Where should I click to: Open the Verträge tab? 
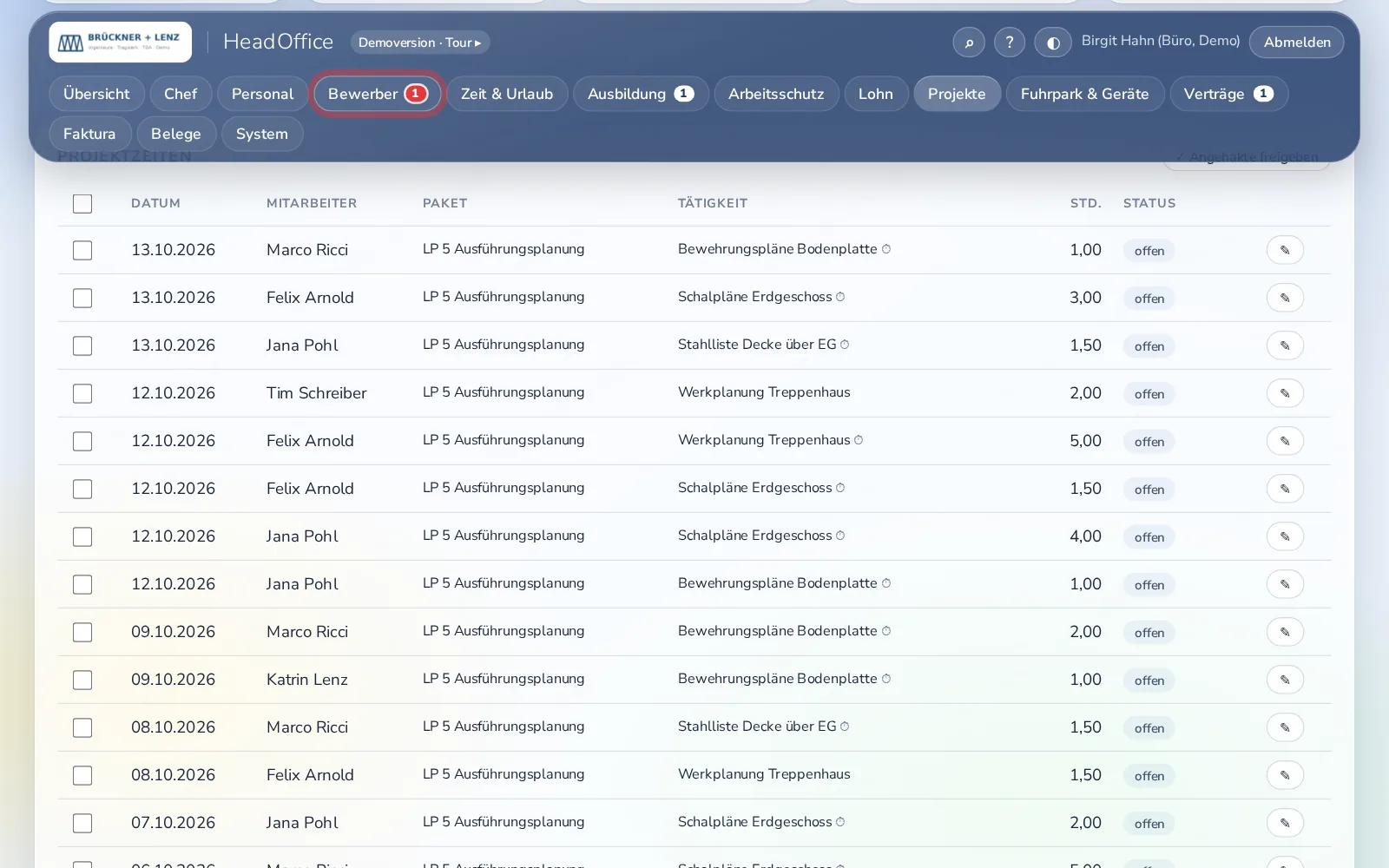[x=1228, y=94]
